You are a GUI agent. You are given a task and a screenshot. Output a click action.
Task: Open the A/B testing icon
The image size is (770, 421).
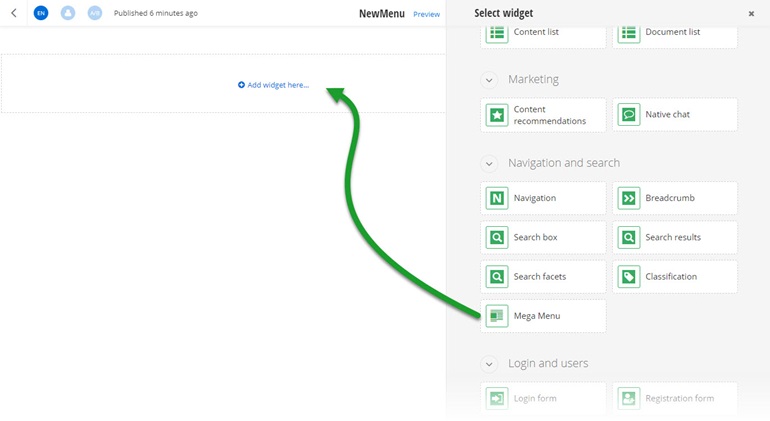(x=95, y=13)
